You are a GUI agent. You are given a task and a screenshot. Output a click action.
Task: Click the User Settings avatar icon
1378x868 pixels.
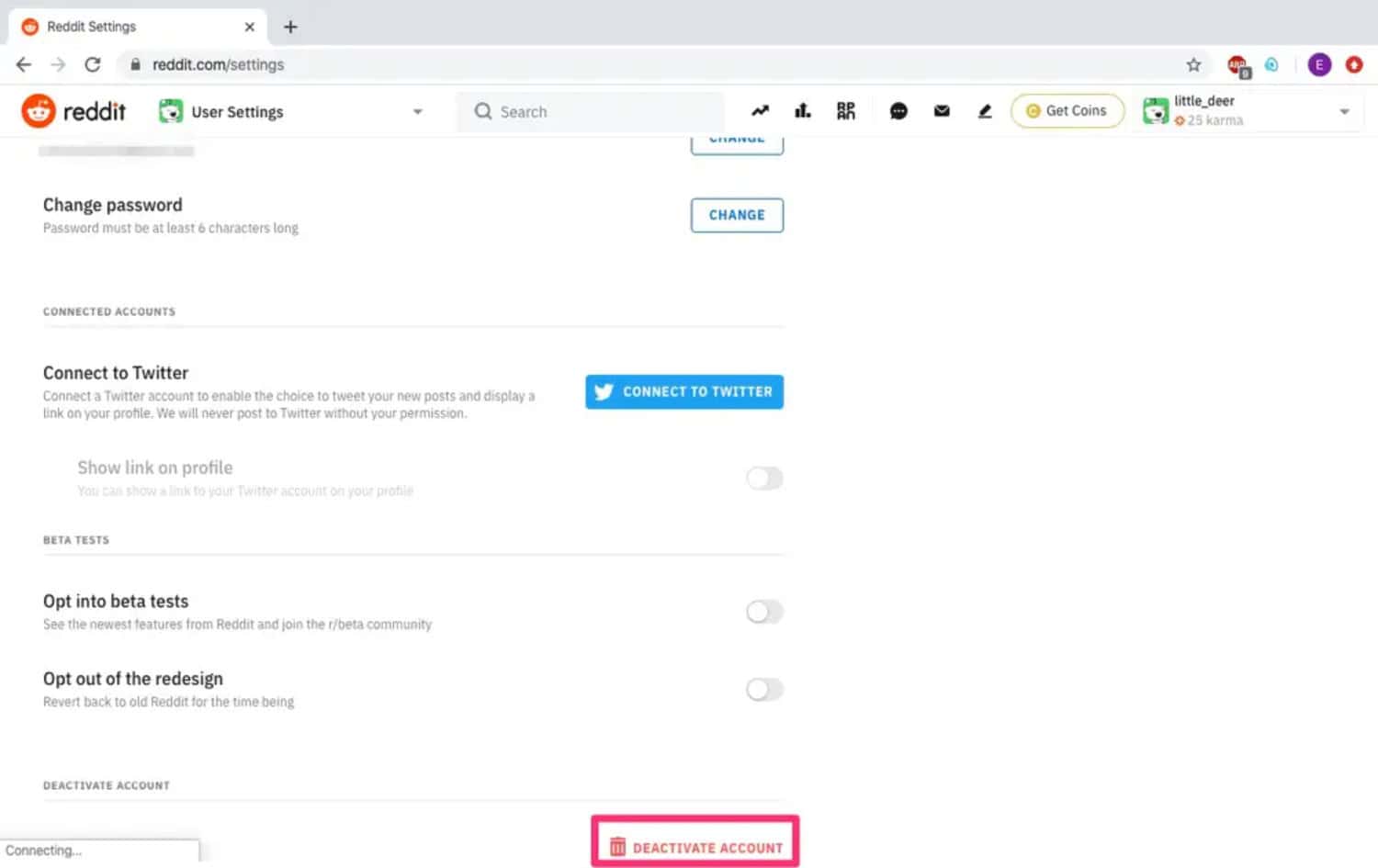[171, 111]
